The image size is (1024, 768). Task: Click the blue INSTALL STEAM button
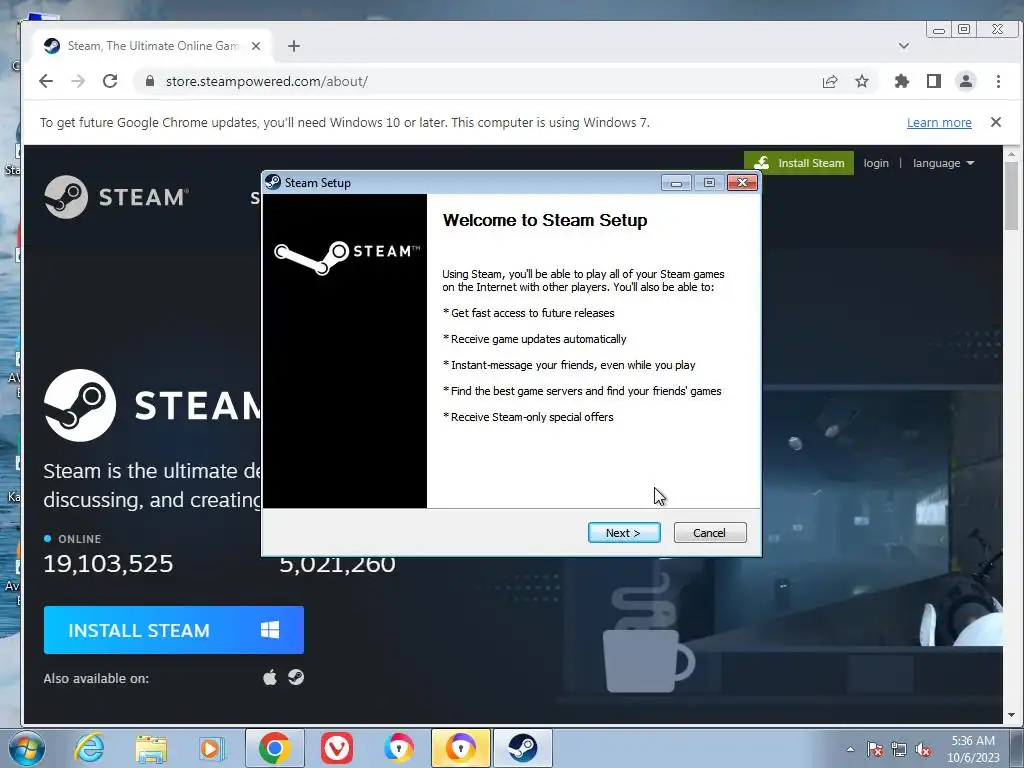[174, 630]
